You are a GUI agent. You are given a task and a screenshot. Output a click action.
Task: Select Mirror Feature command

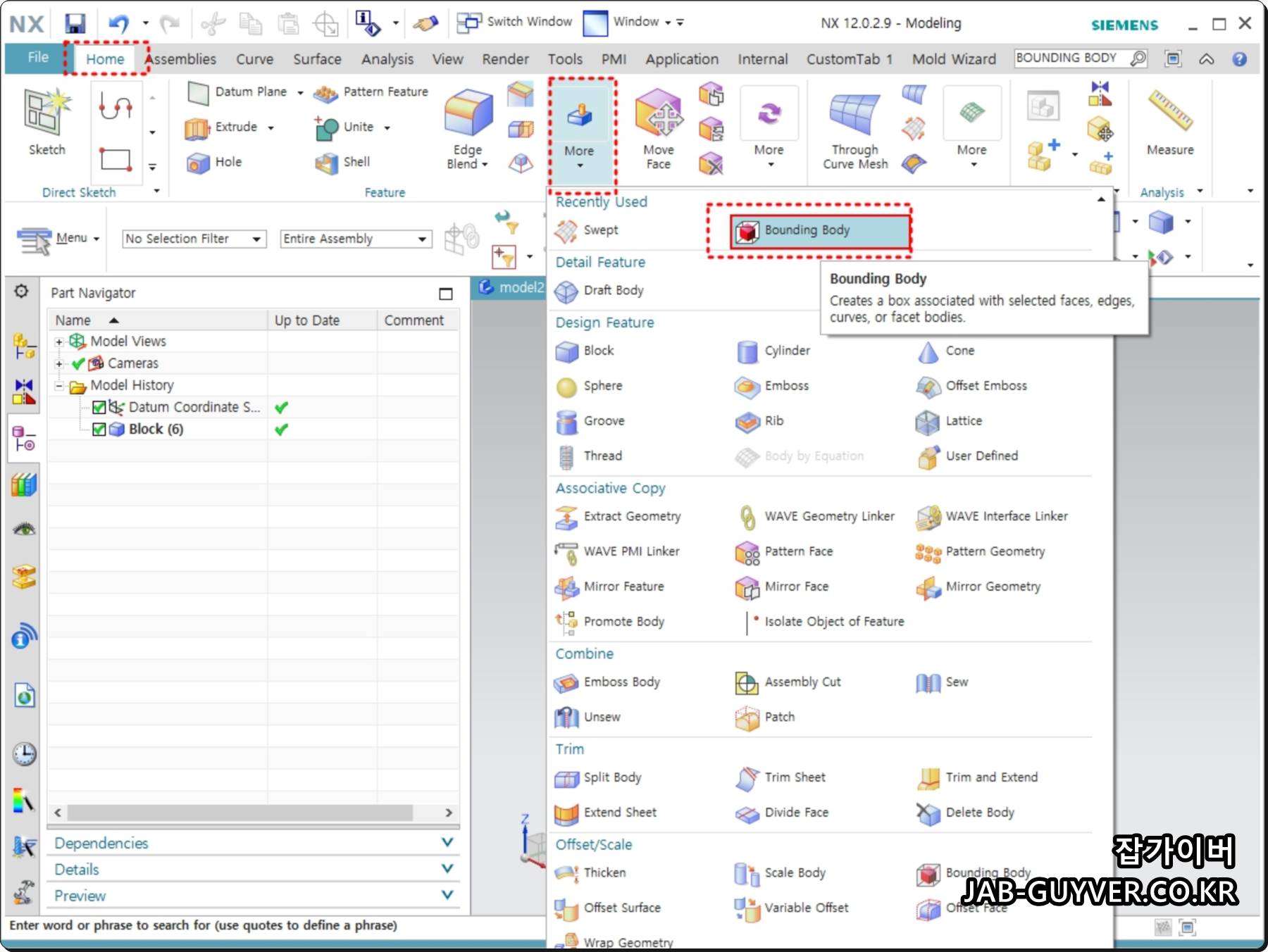click(x=609, y=587)
